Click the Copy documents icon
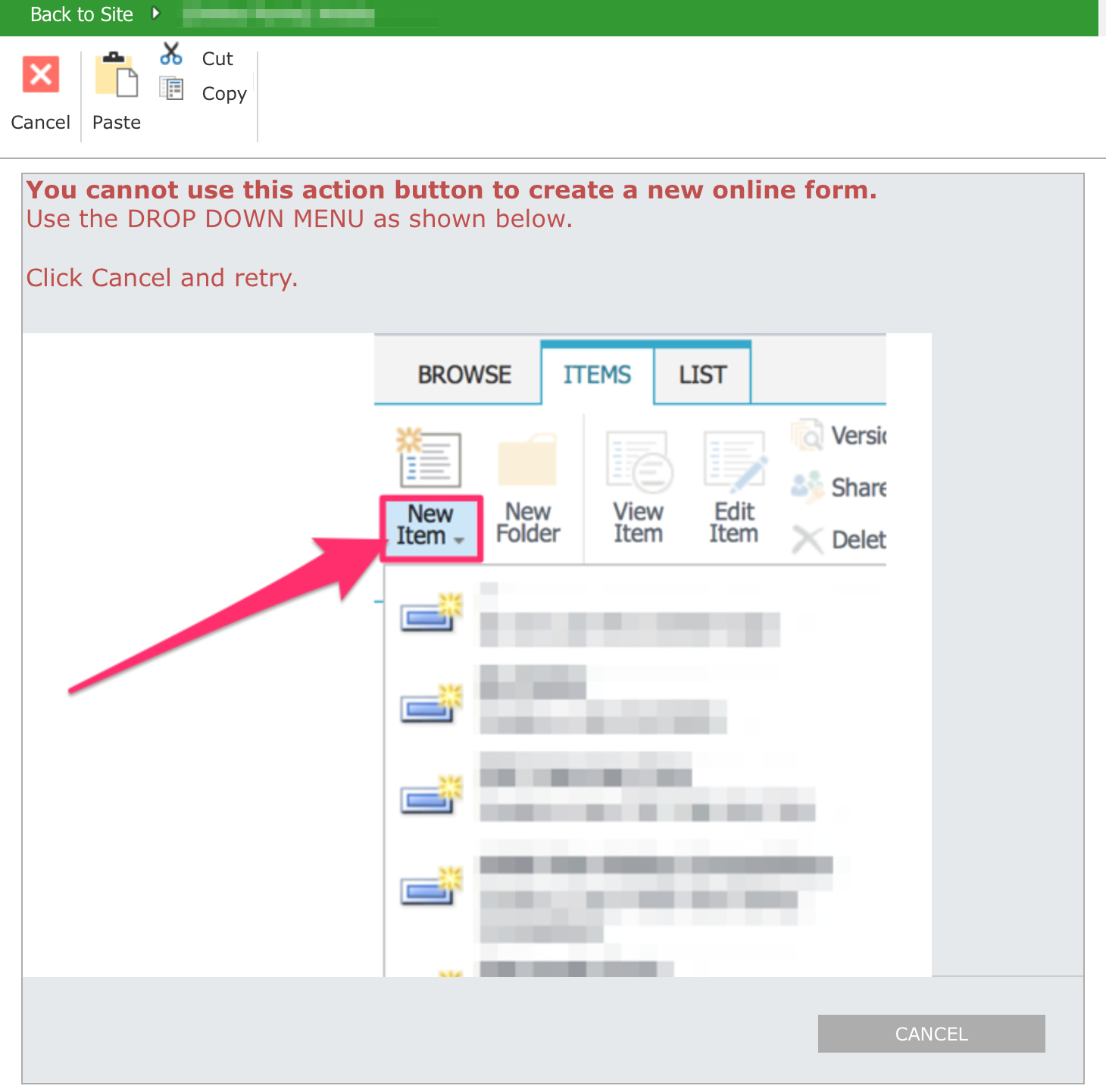The width and height of the screenshot is (1106, 1092). 171,89
